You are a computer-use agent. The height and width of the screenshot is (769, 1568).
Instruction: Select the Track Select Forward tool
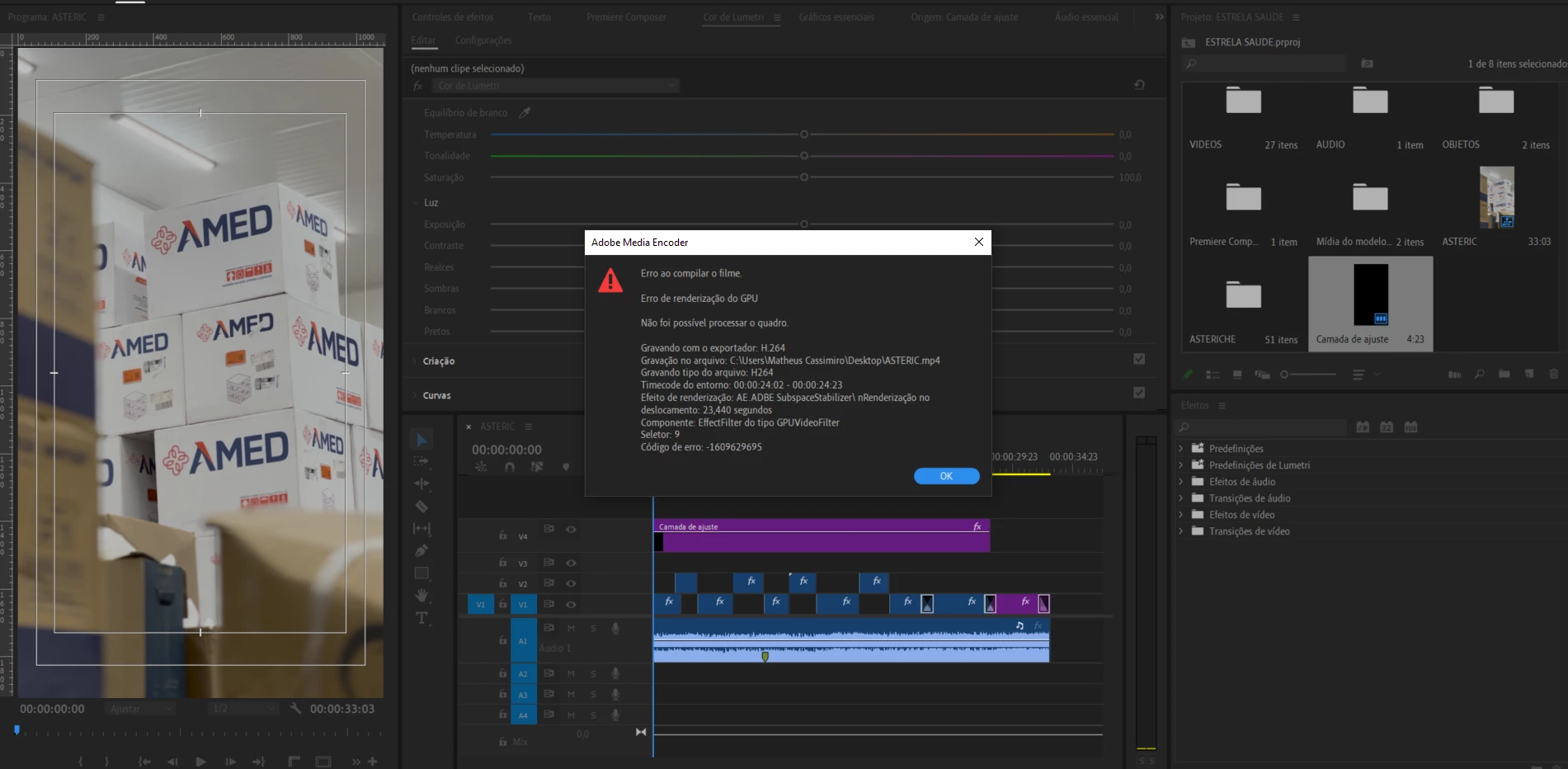coord(421,461)
